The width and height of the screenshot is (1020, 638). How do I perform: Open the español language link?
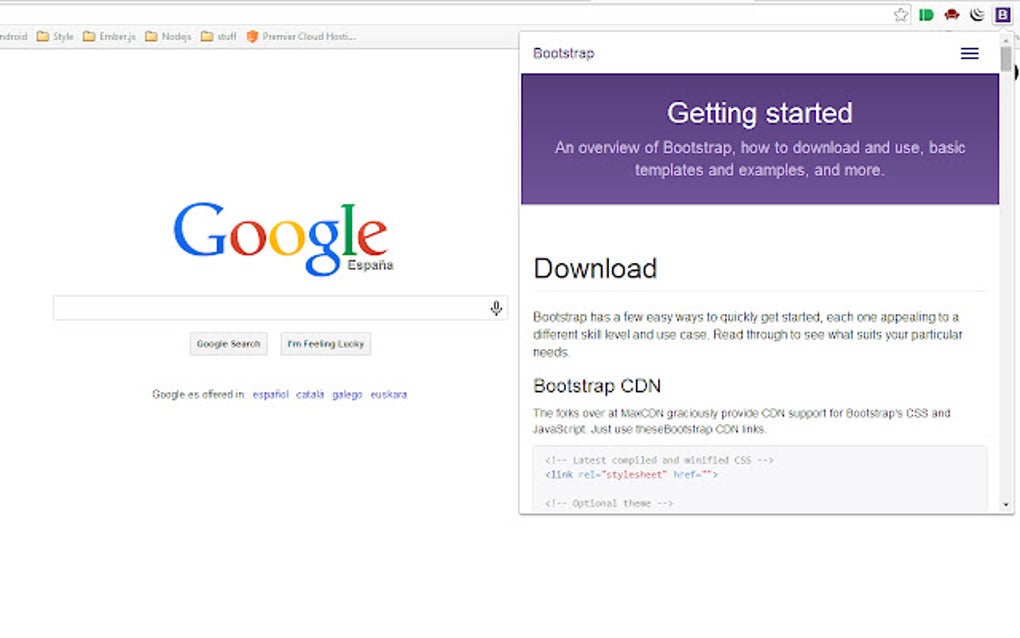click(270, 394)
